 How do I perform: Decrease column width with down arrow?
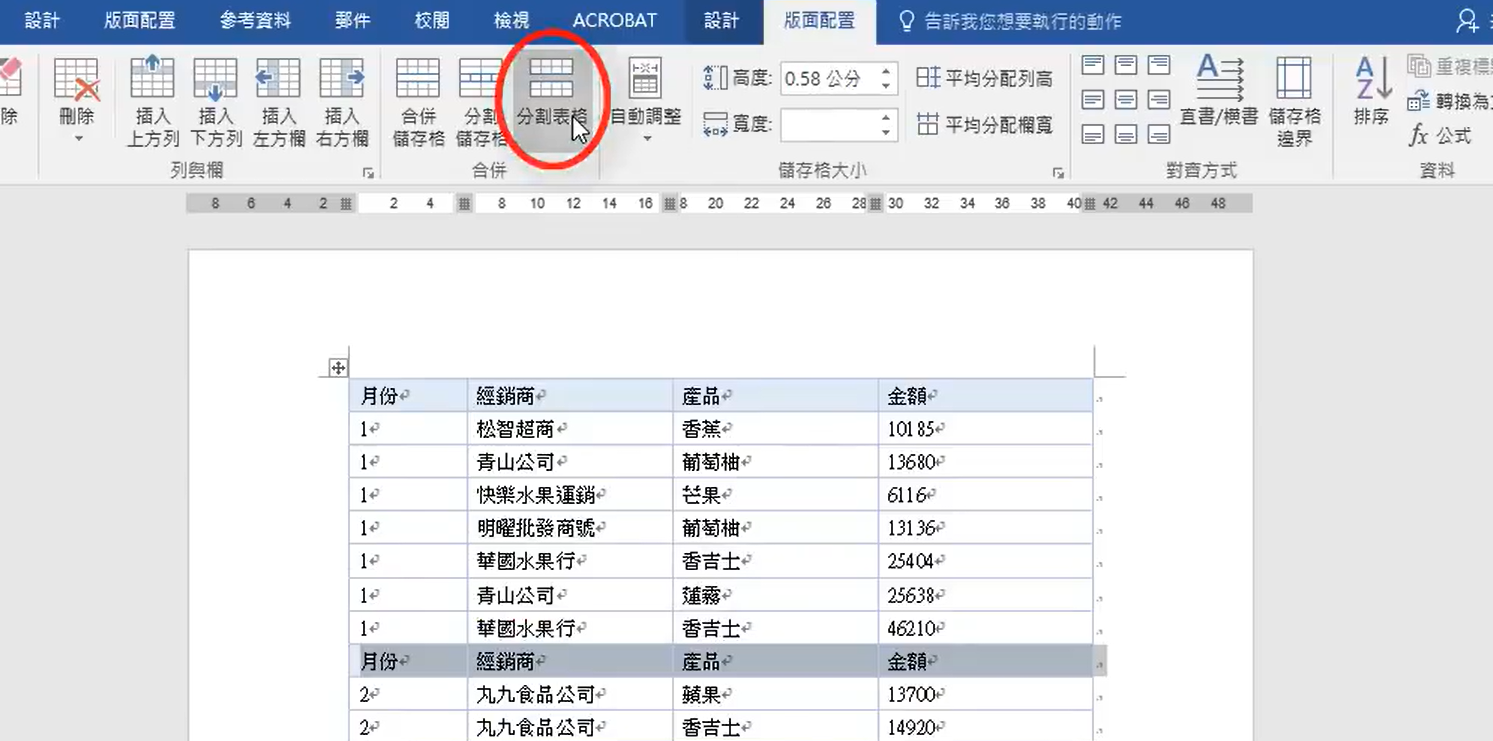(886, 133)
